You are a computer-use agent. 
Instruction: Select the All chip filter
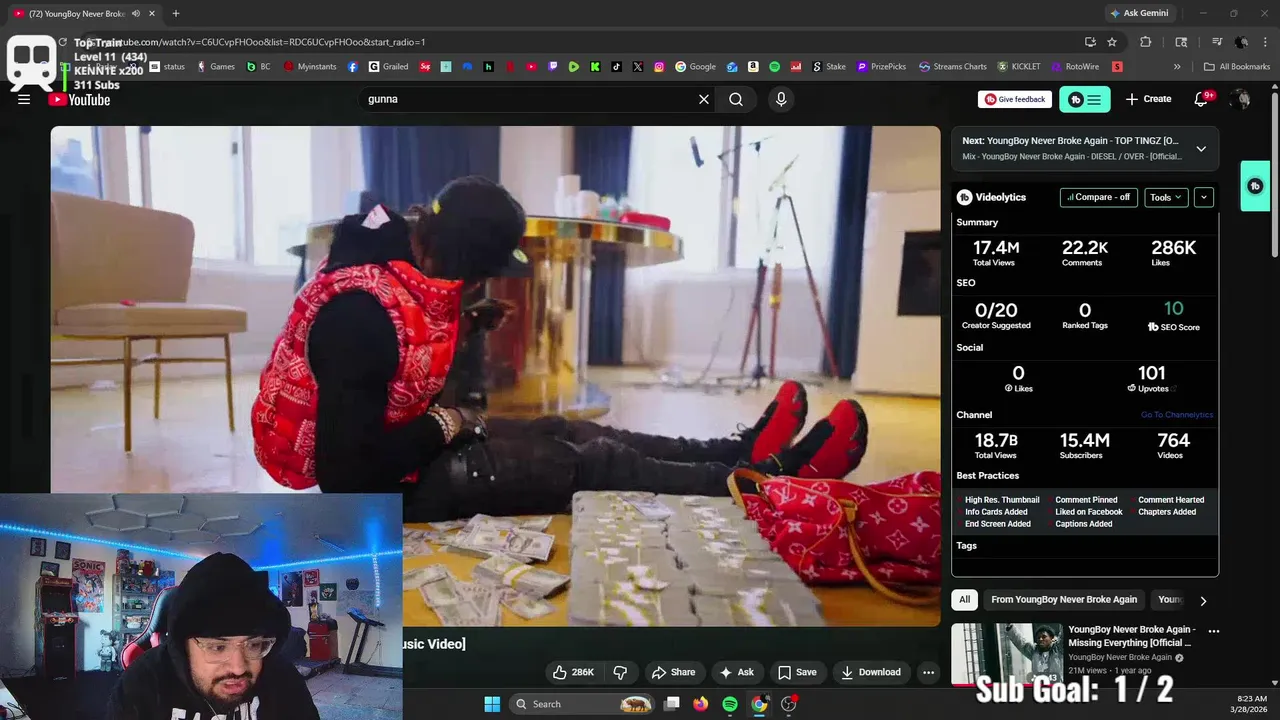[964, 599]
